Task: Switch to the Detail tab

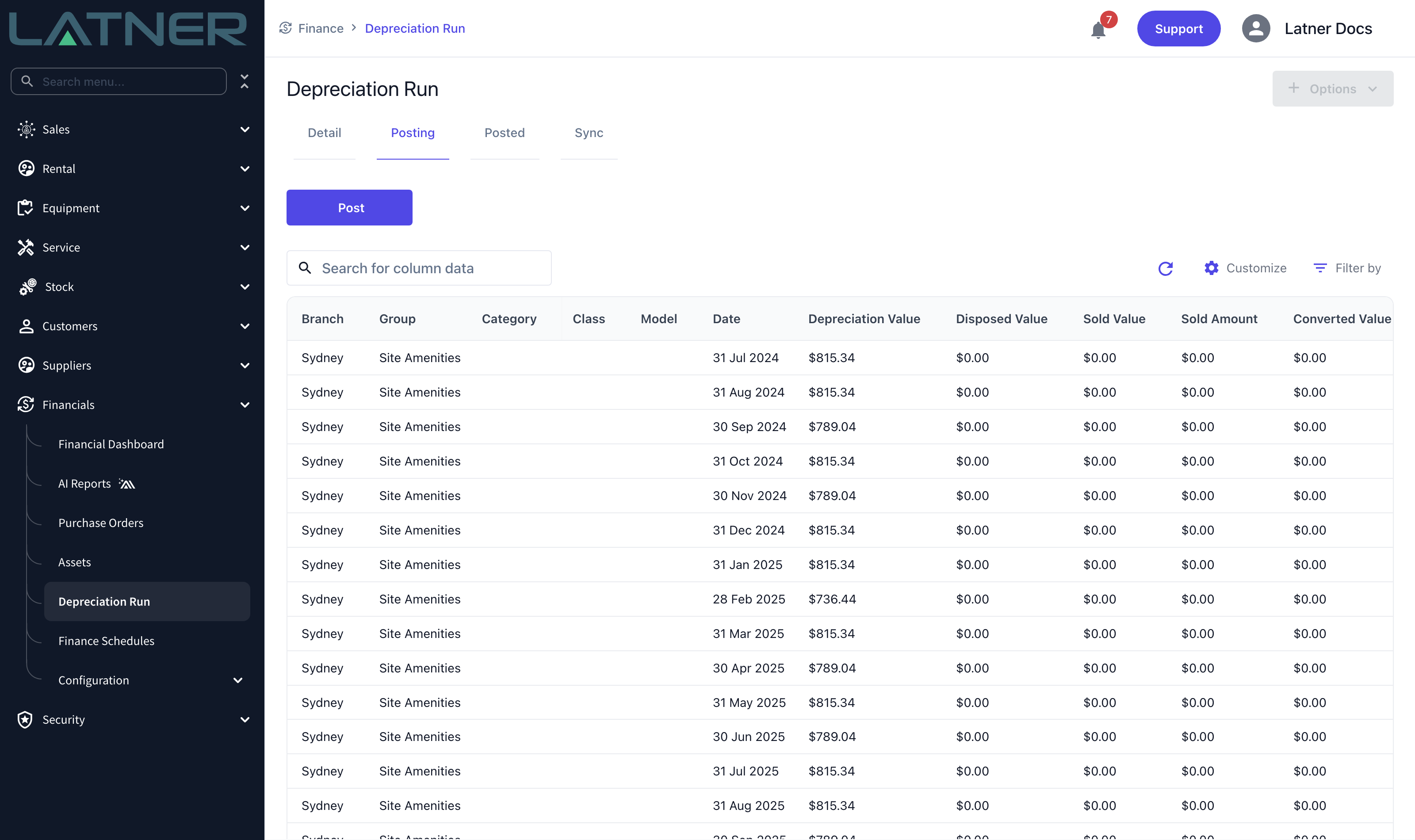Action: click(324, 133)
